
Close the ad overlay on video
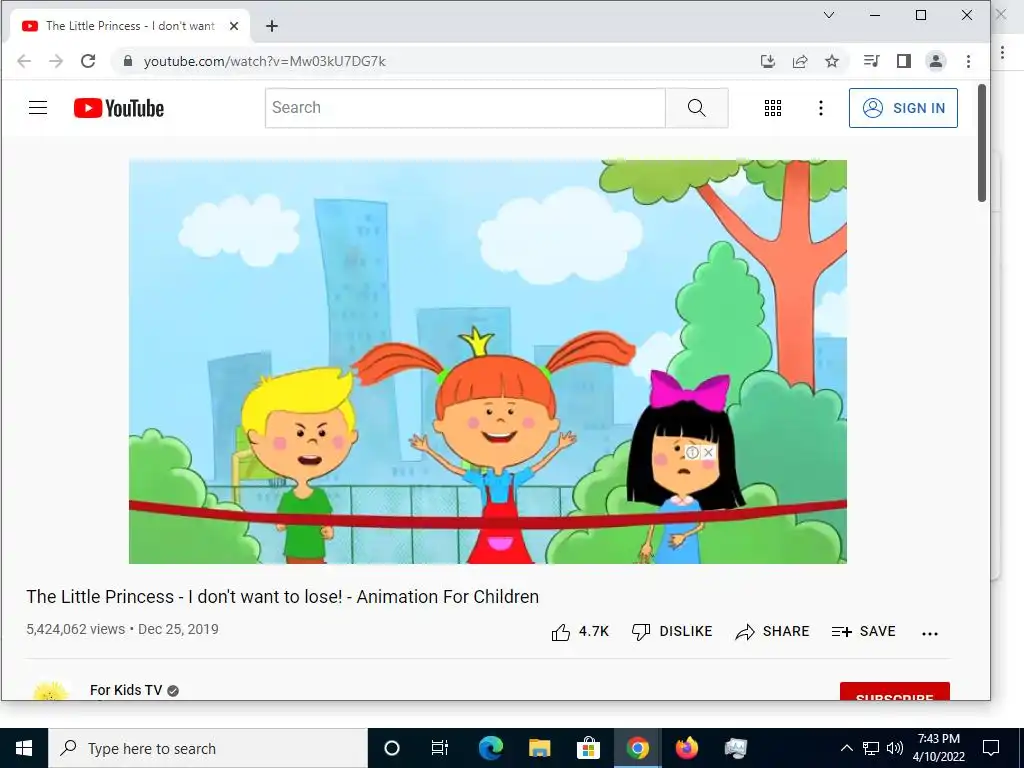tap(709, 452)
